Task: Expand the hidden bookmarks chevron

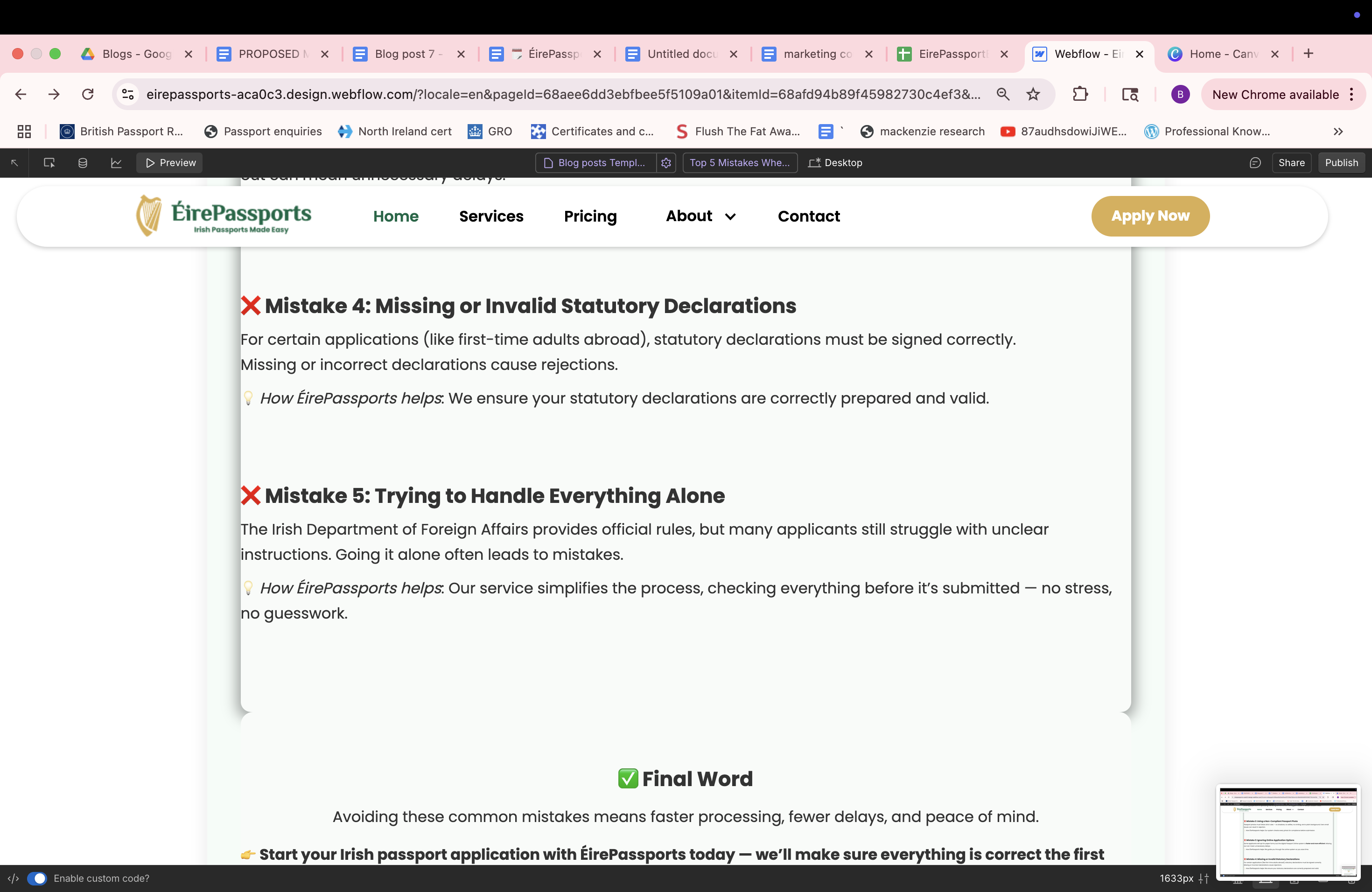Action: pos(1338,132)
